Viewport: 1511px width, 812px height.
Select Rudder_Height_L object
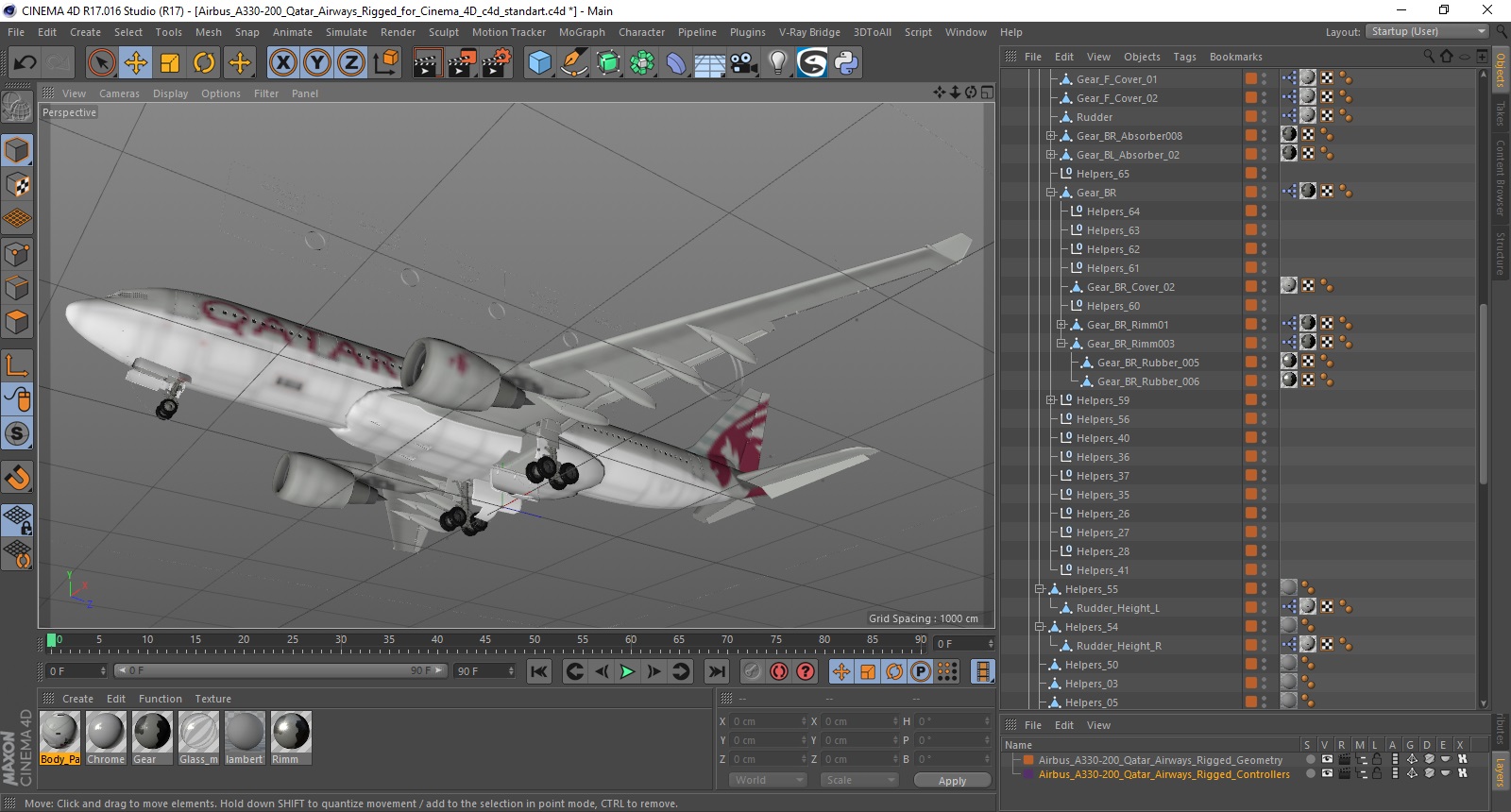tap(1118, 608)
